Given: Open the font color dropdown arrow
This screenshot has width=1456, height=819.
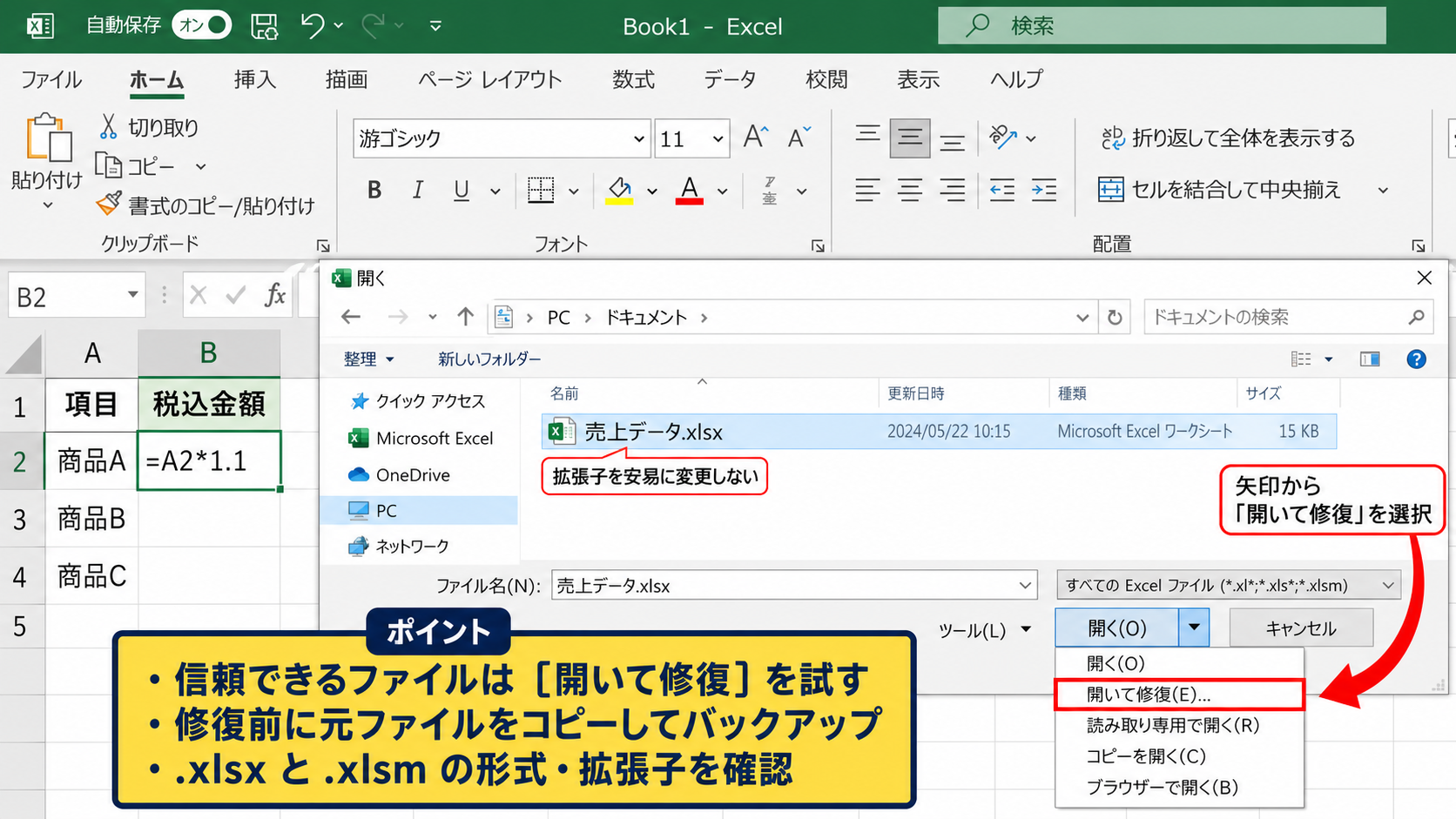Looking at the screenshot, I should (x=722, y=191).
